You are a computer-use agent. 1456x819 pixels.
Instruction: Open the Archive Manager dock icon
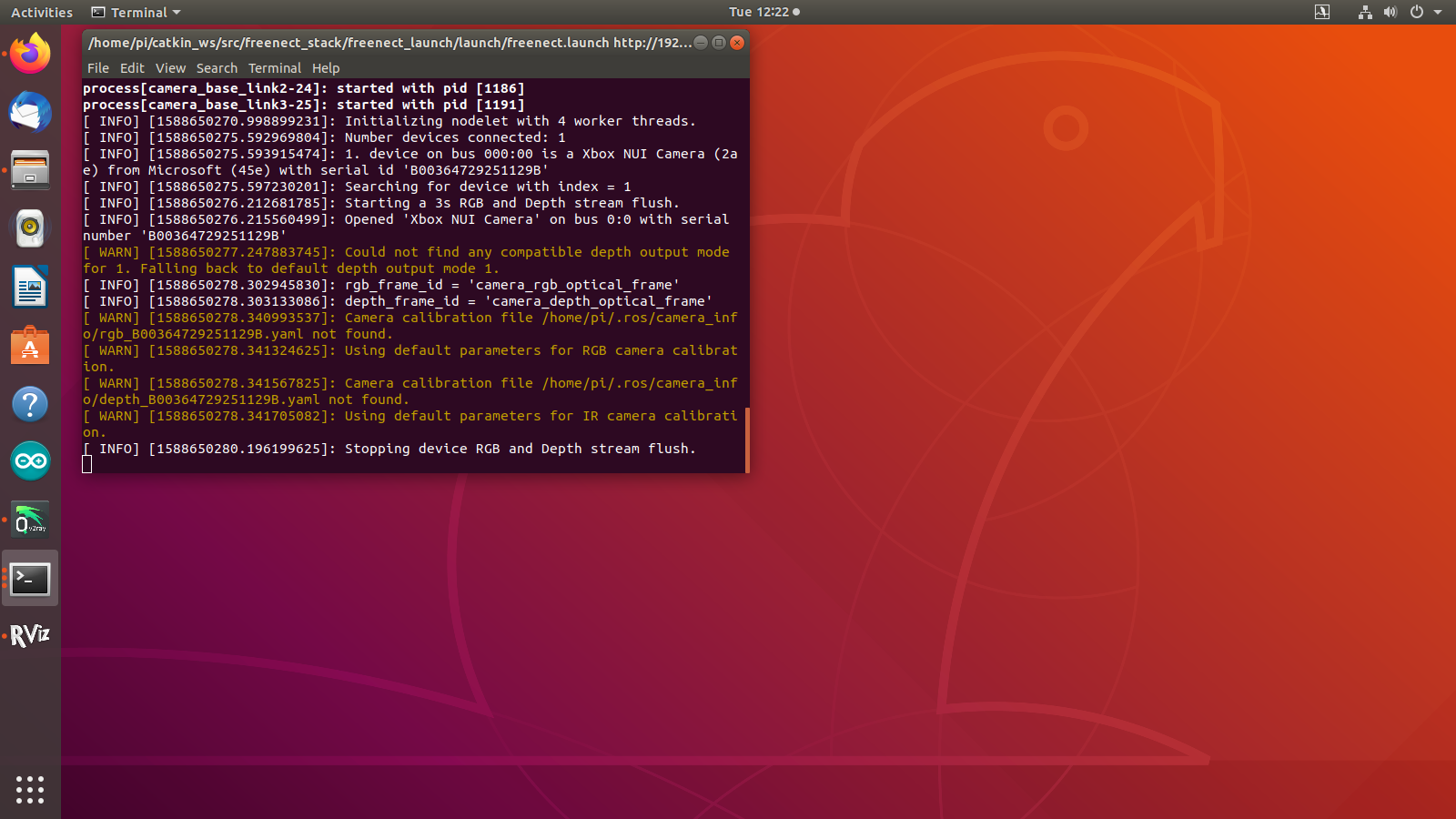(30, 171)
